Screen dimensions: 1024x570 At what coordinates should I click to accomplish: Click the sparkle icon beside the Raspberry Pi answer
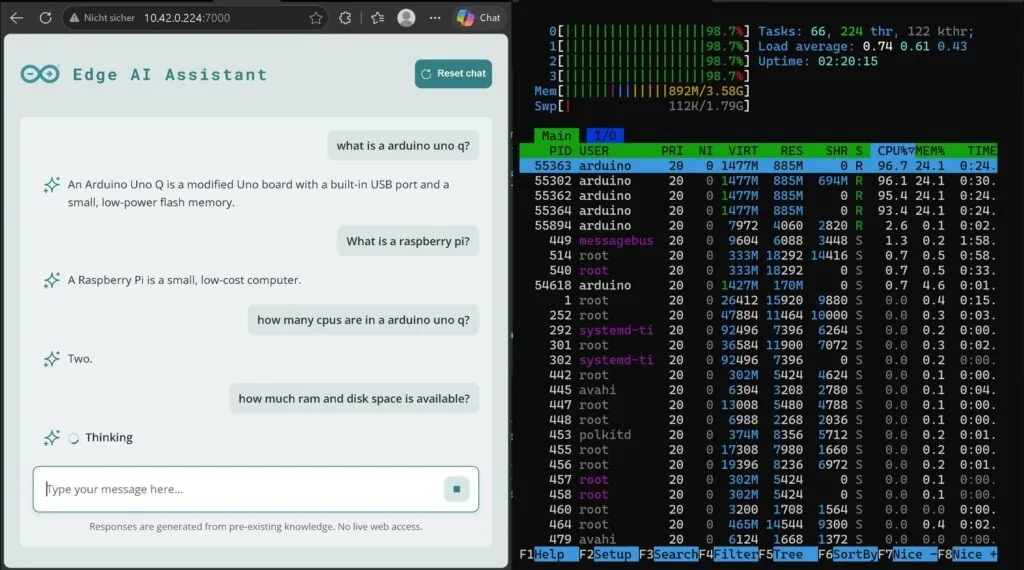pyautogui.click(x=52, y=281)
